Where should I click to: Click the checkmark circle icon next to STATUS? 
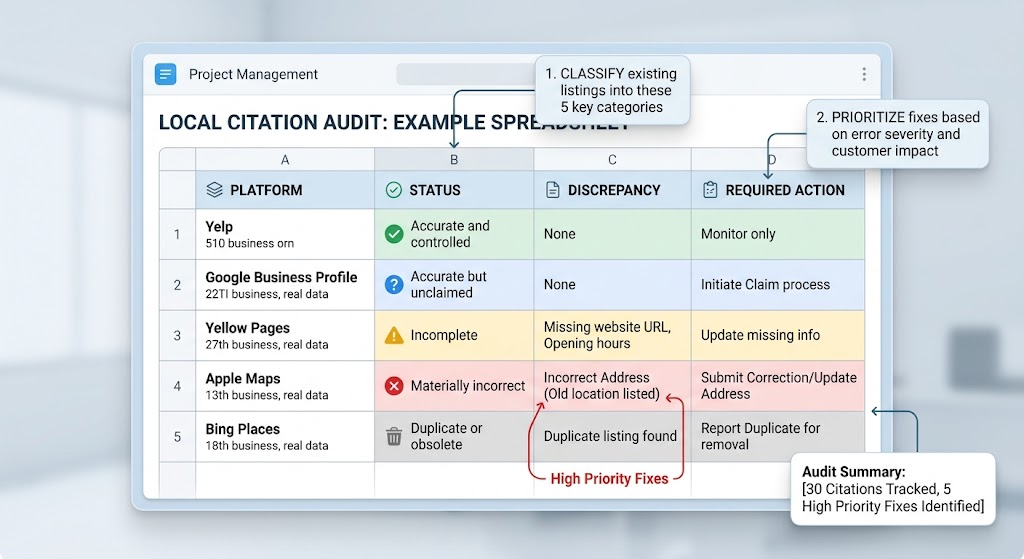(x=394, y=190)
